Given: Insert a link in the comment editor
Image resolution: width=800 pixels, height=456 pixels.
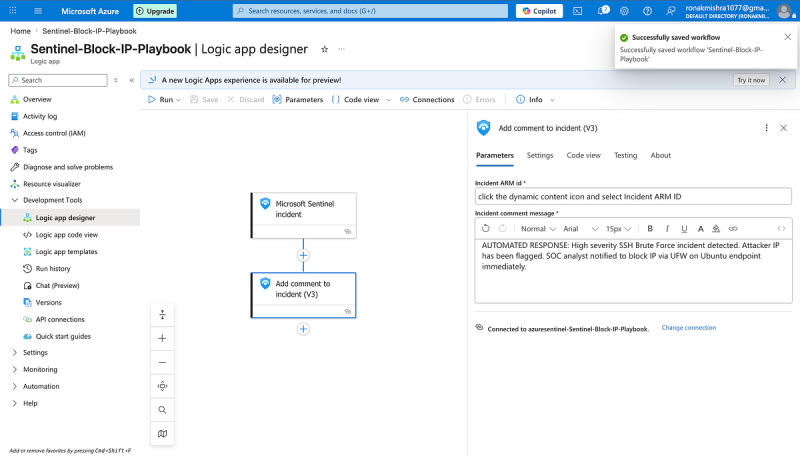Looking at the screenshot, I should 733,229.
